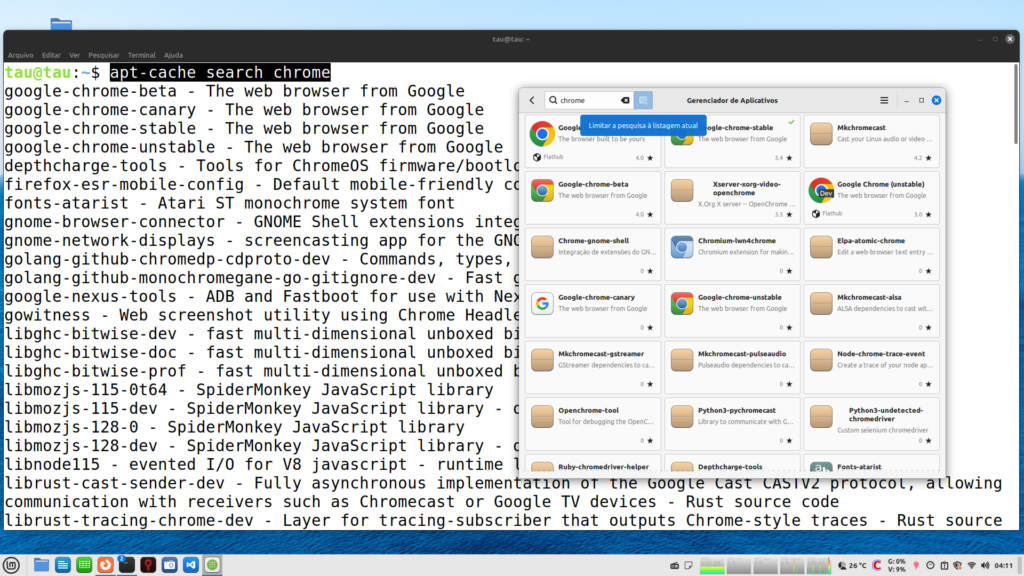Screen dimensions: 1024x576
Task: Open the terminal Ajuda menu
Action: [173, 55]
